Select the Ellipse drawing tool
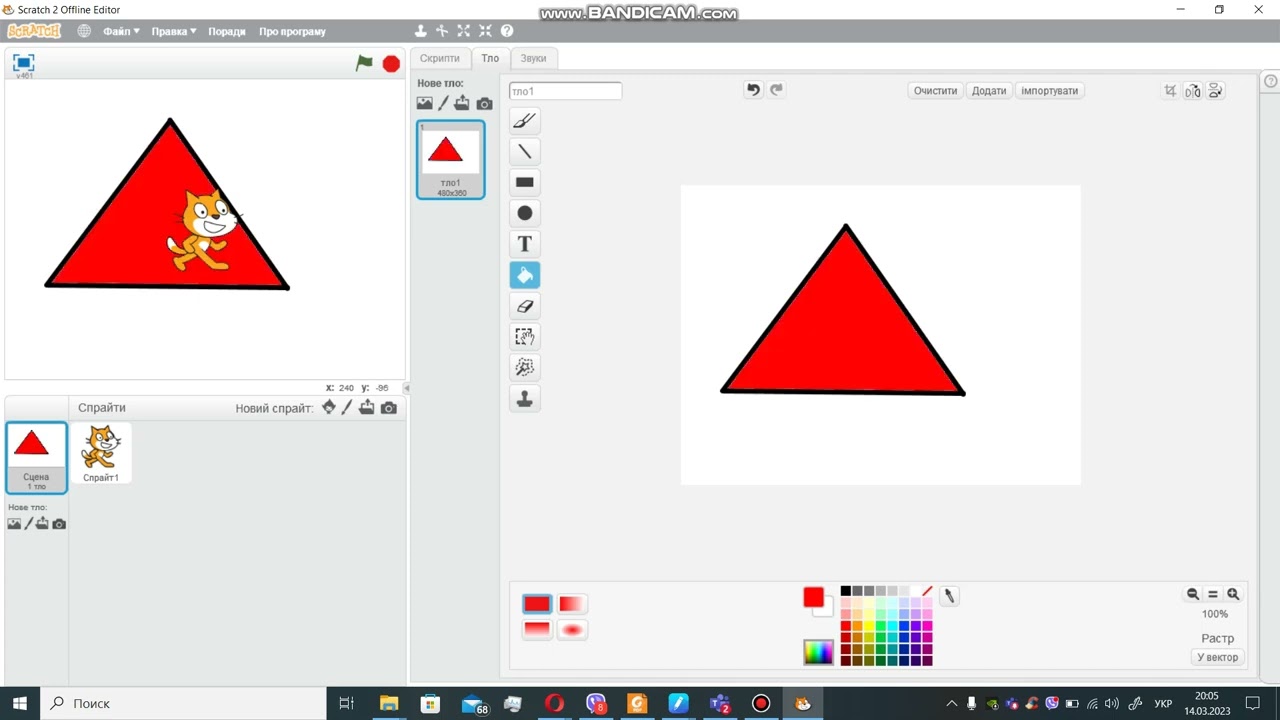Screen dimensions: 1280x720 (524, 213)
